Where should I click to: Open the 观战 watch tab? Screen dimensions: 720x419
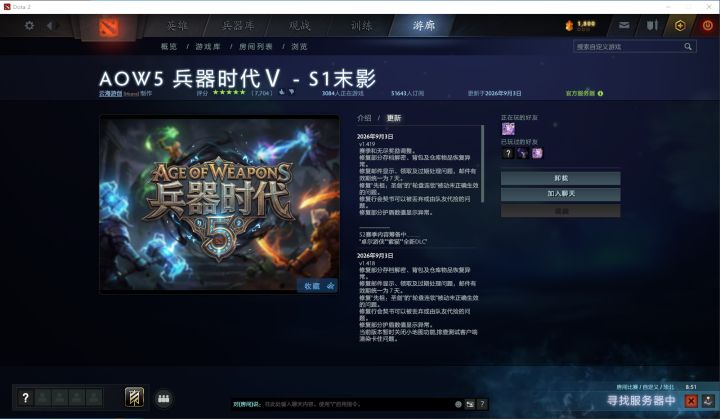click(299, 25)
